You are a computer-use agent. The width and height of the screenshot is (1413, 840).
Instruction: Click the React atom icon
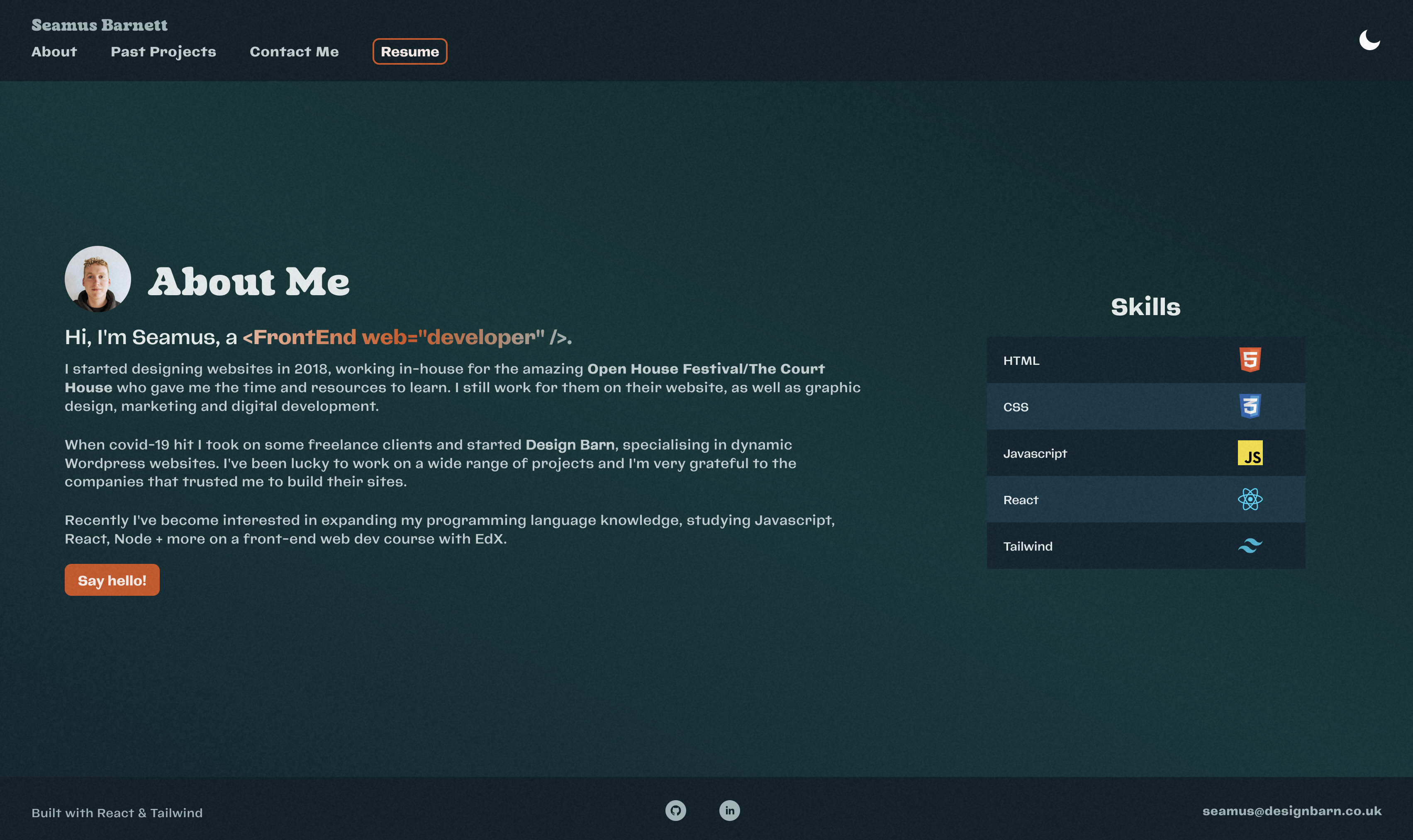pyautogui.click(x=1250, y=499)
